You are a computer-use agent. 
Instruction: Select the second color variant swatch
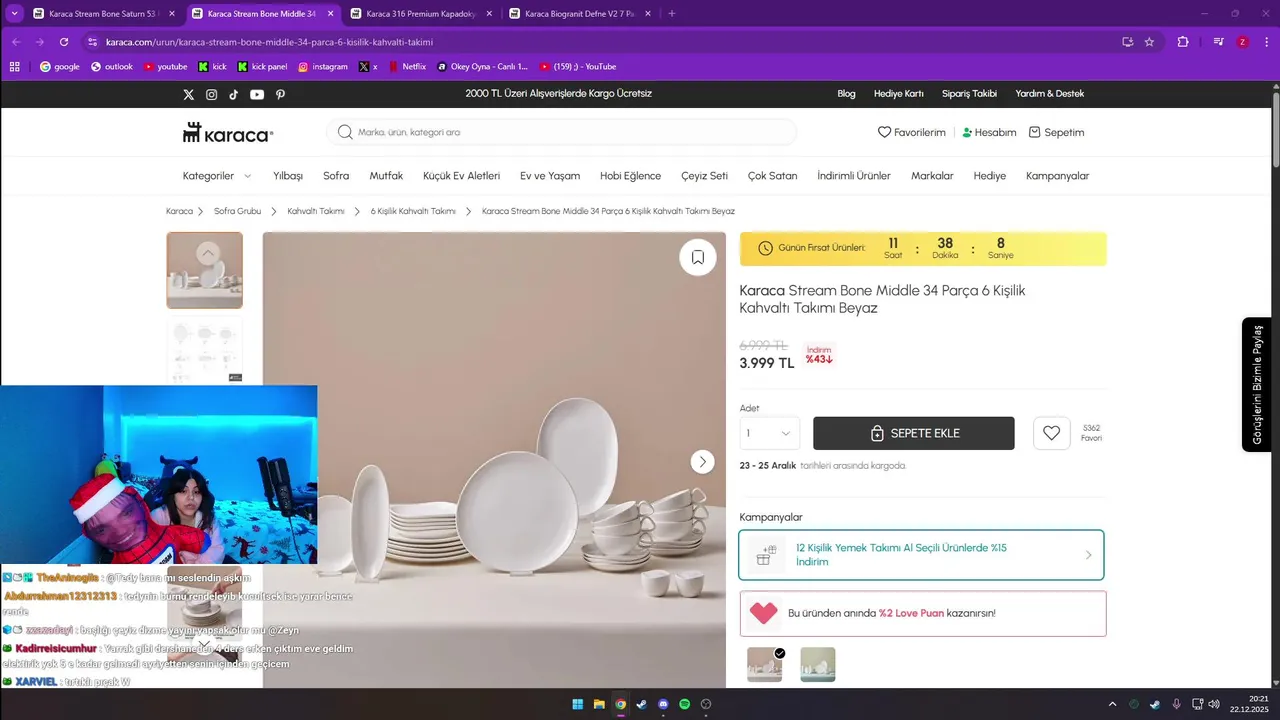pos(818,664)
